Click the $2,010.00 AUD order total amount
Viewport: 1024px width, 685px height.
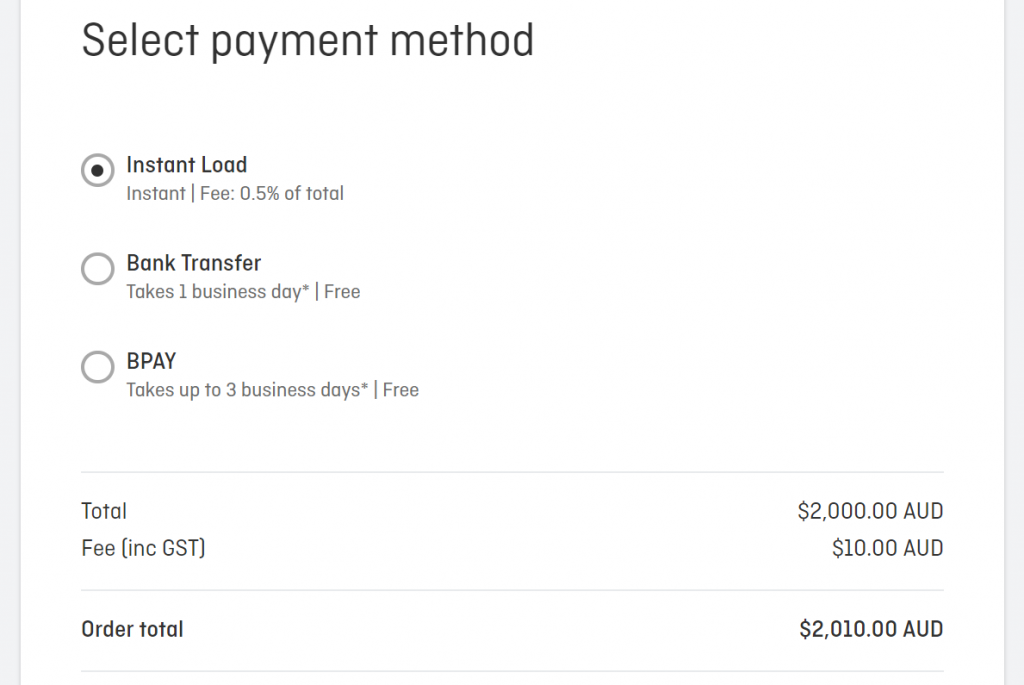coord(871,629)
